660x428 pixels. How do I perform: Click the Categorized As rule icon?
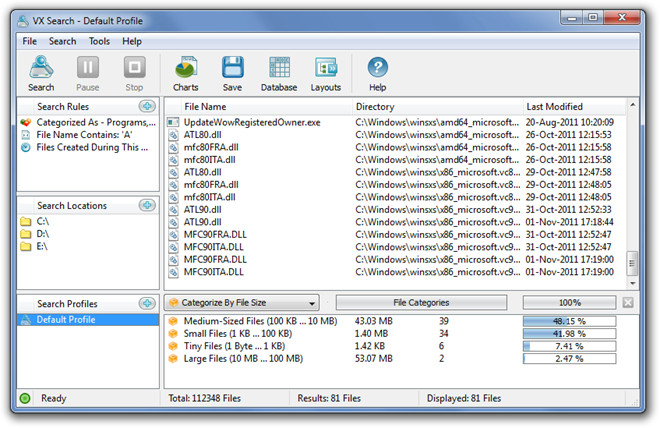click(26, 122)
